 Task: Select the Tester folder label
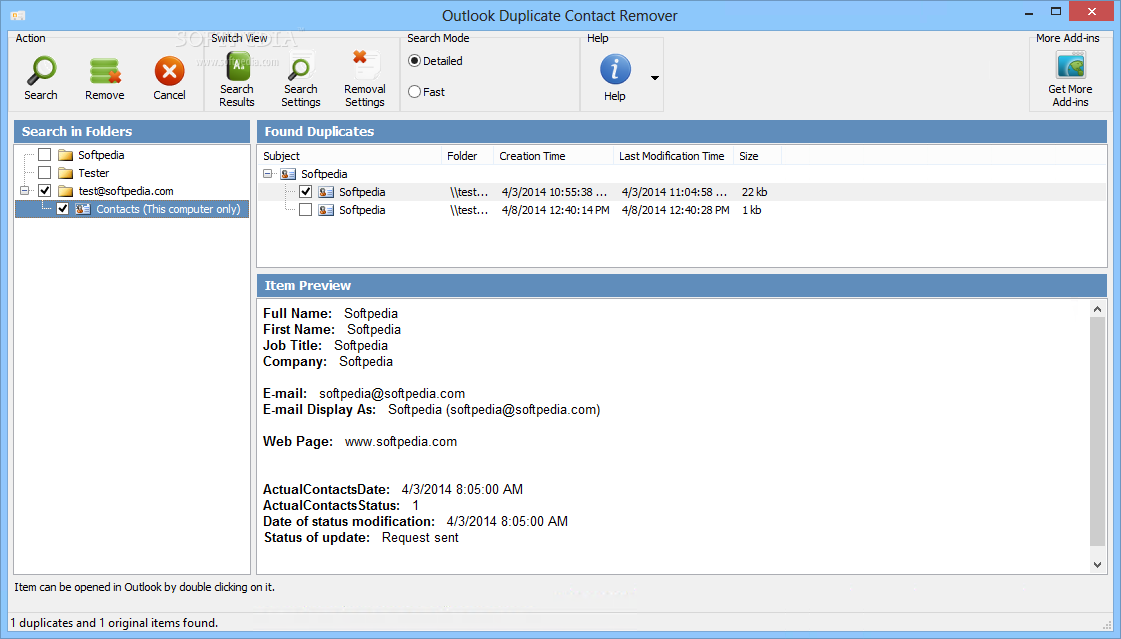(x=94, y=173)
